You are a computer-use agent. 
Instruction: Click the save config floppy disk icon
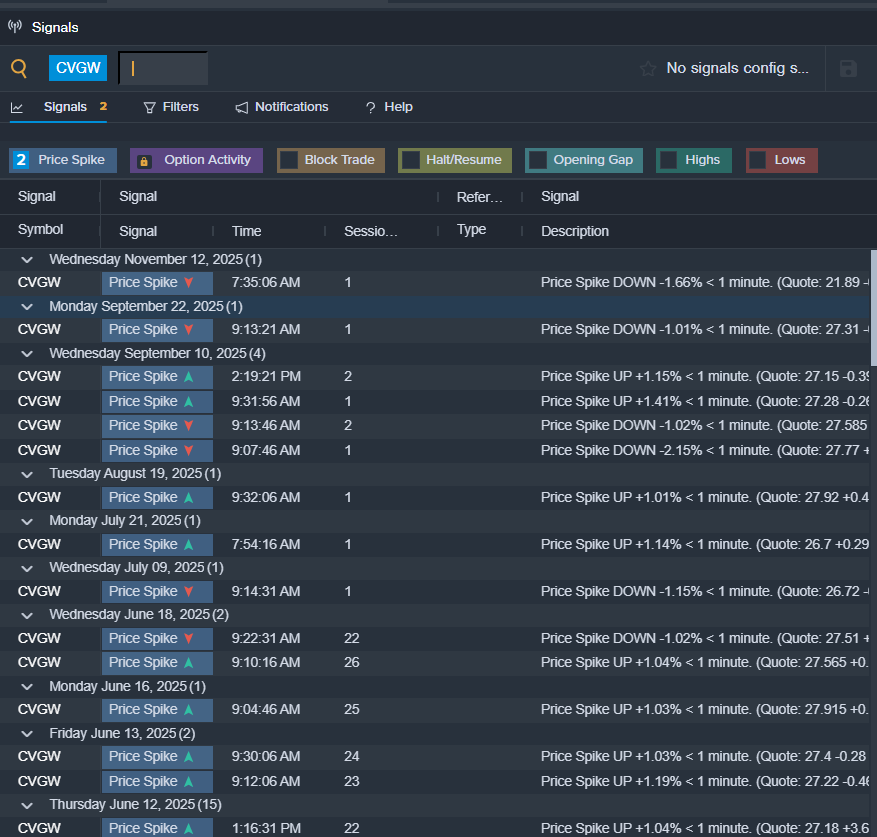[x=848, y=68]
